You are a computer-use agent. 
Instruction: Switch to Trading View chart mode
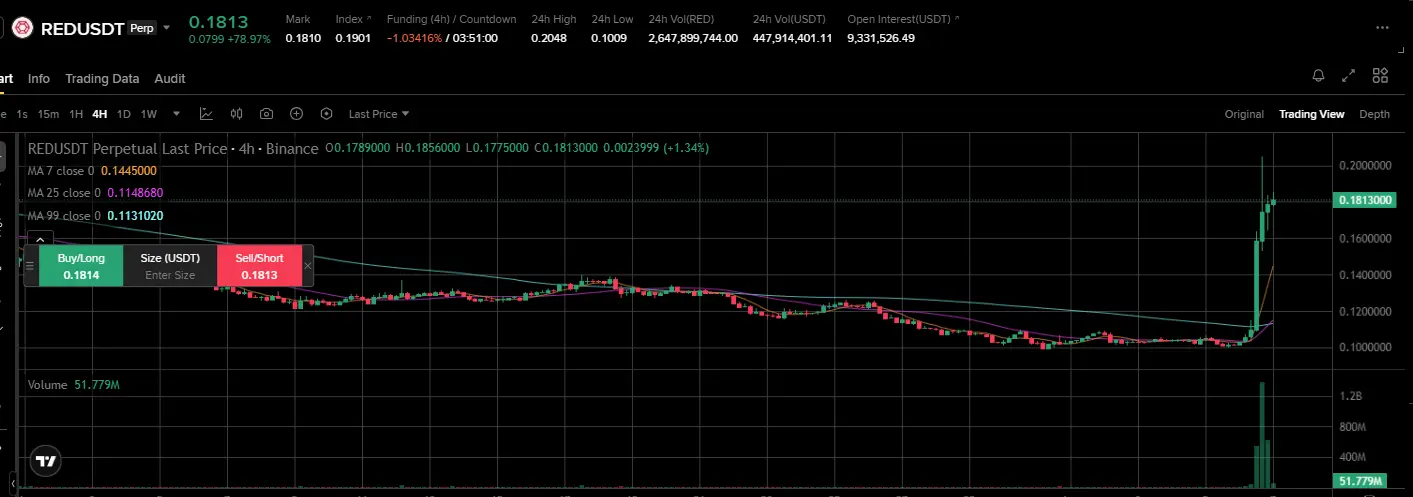pyautogui.click(x=1311, y=114)
